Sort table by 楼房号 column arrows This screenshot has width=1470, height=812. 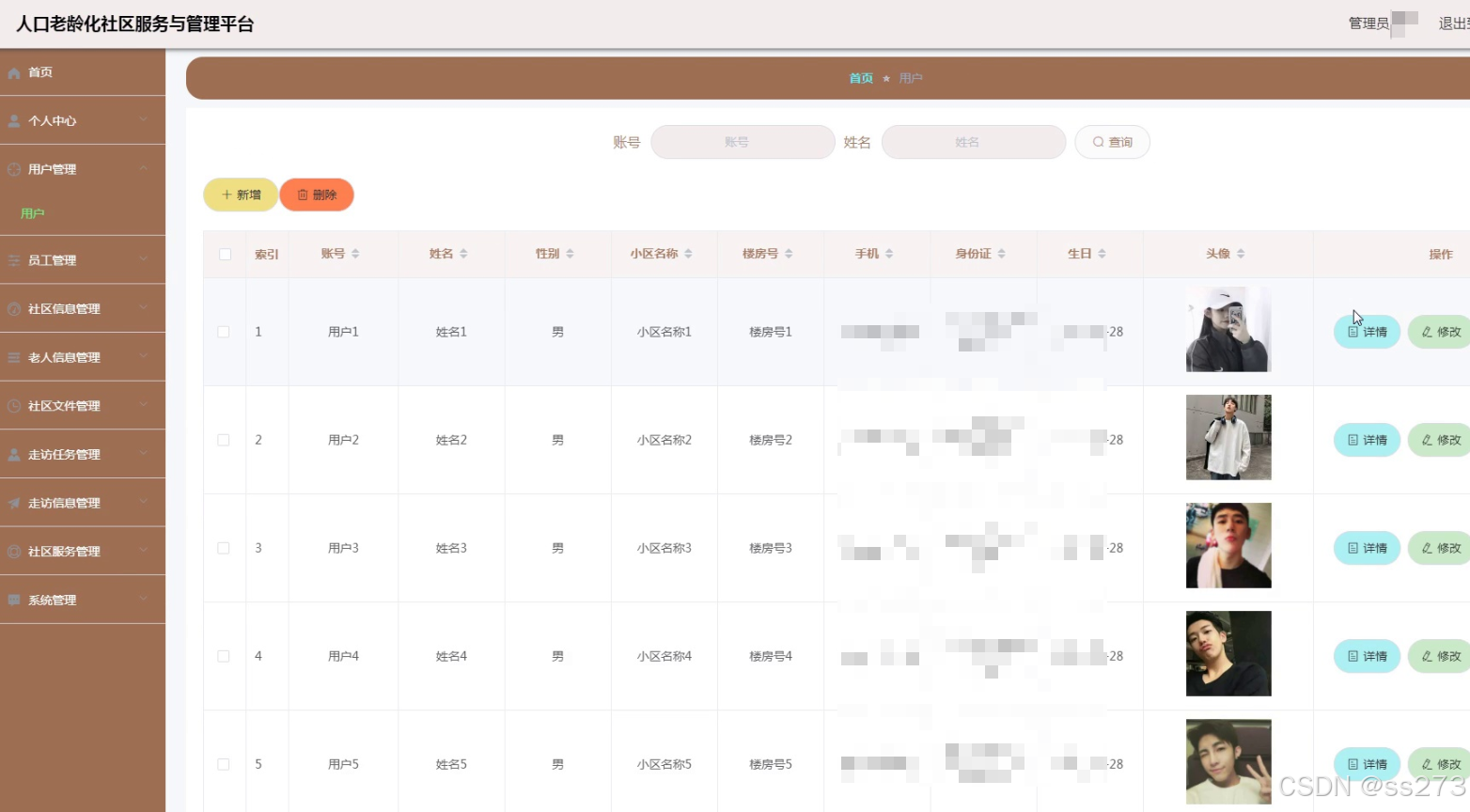click(x=789, y=254)
